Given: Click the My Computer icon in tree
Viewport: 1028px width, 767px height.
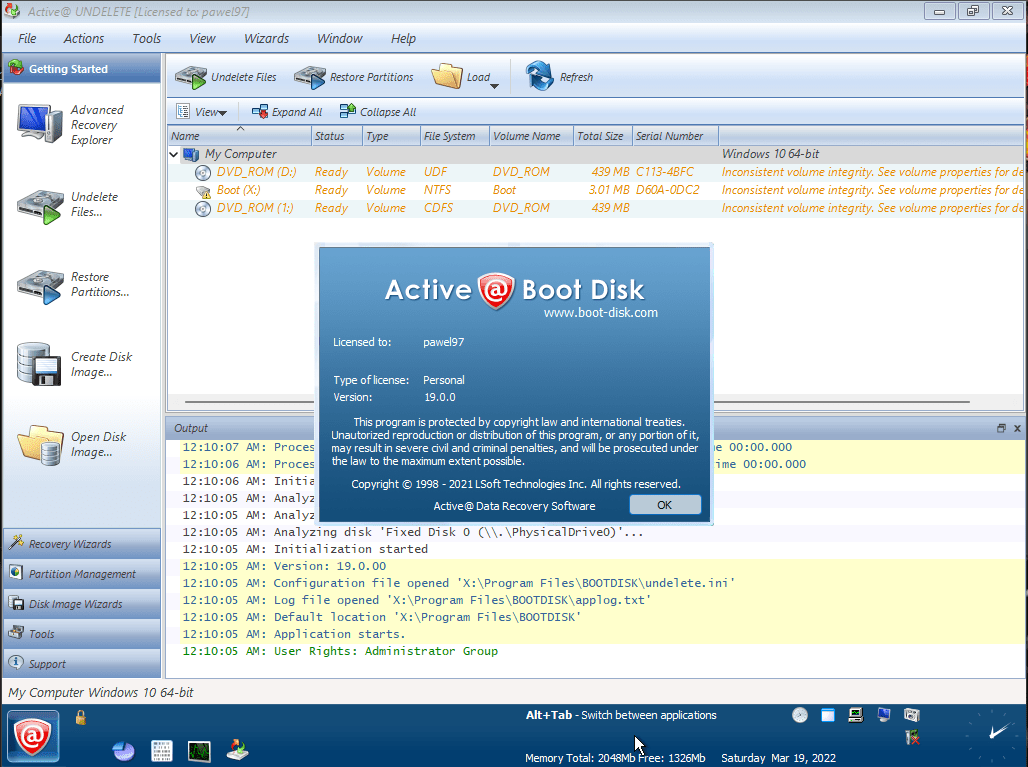Looking at the screenshot, I should [191, 155].
